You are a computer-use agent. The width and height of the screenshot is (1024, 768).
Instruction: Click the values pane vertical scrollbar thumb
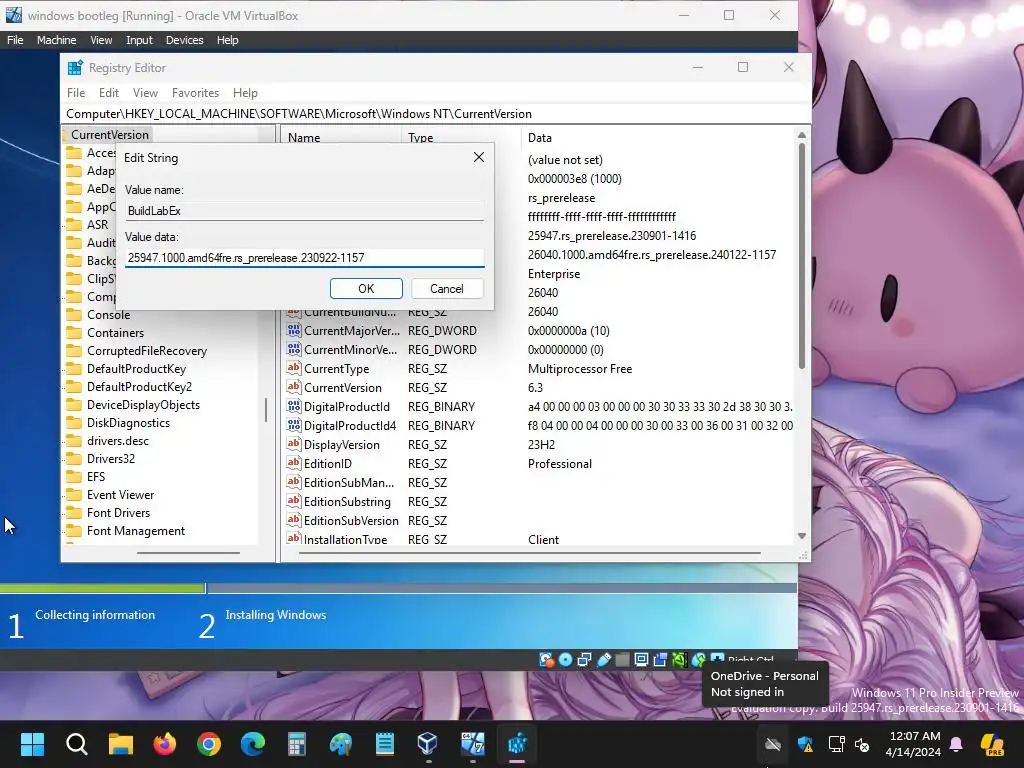(802, 256)
